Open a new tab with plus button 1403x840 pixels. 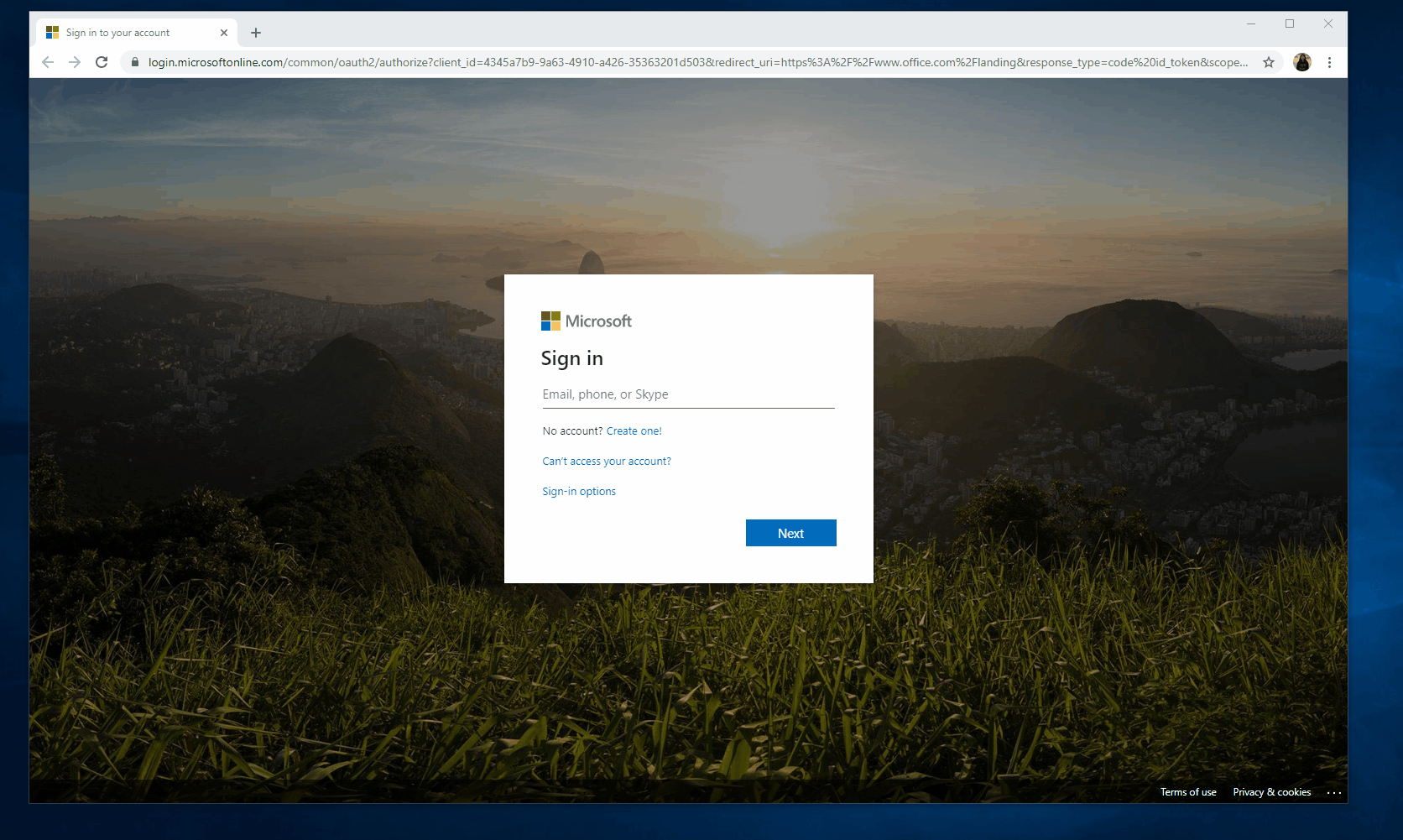point(256,33)
